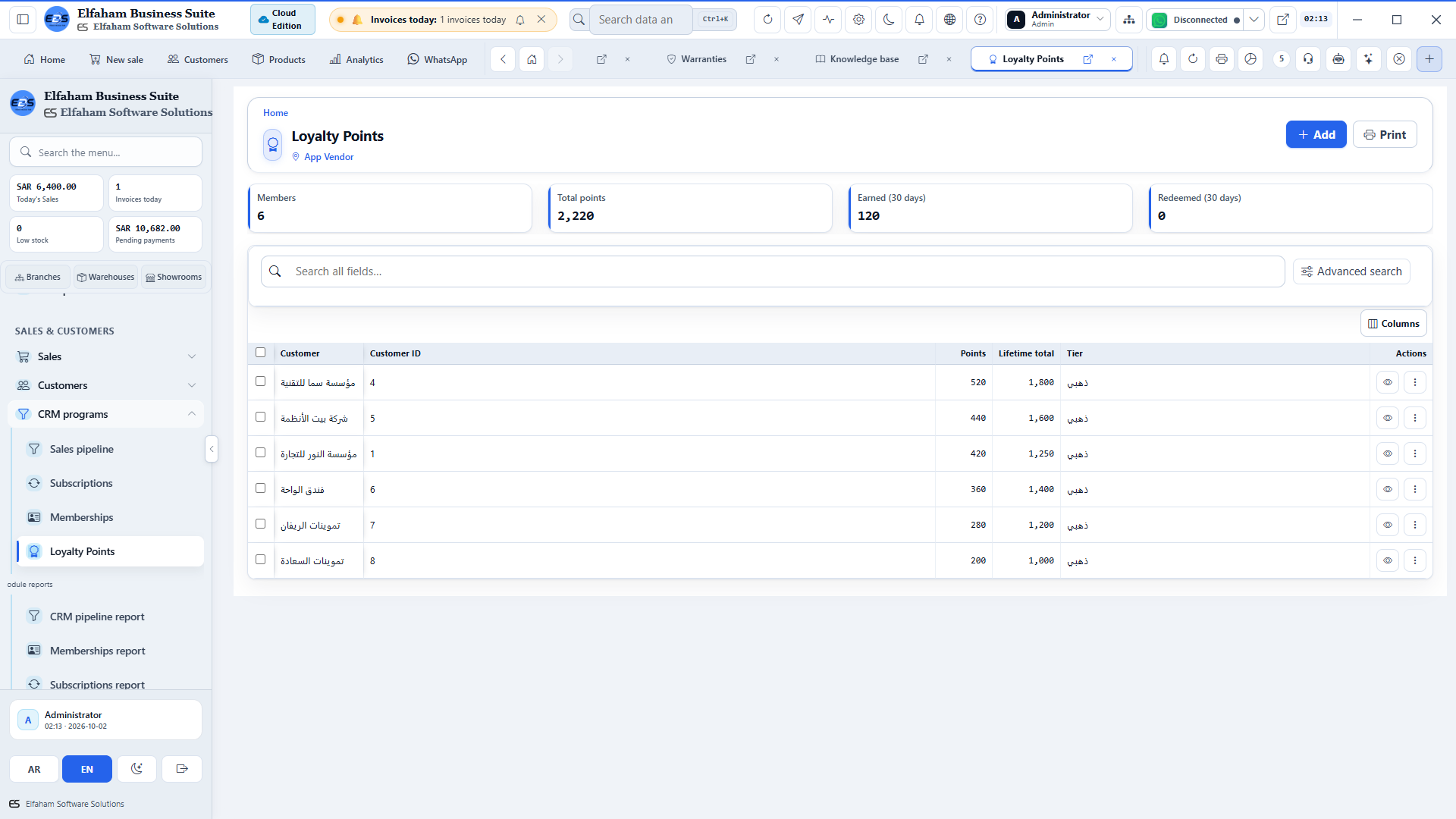This screenshot has width=1456, height=819.
Task: Select all rows header checkbox
Action: click(261, 353)
